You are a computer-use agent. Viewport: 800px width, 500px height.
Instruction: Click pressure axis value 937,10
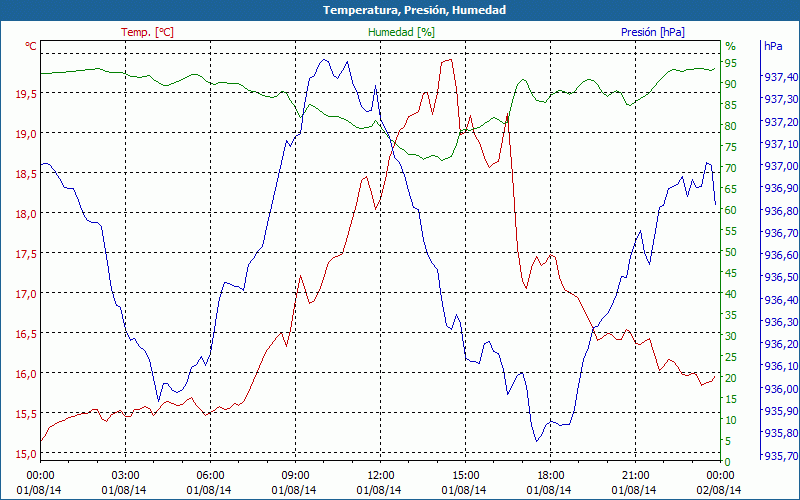[x=781, y=144]
